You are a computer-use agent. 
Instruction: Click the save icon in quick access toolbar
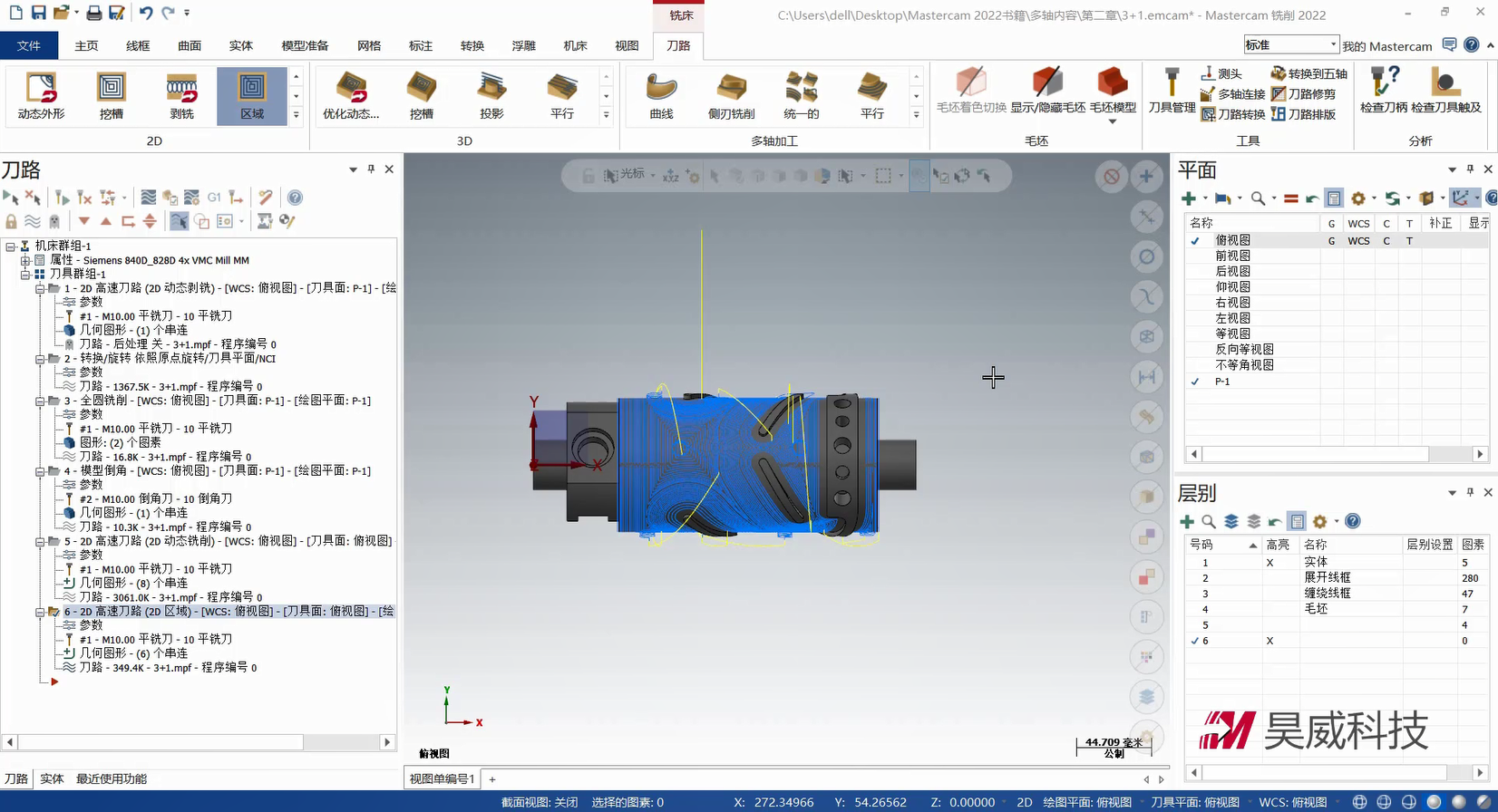click(38, 13)
